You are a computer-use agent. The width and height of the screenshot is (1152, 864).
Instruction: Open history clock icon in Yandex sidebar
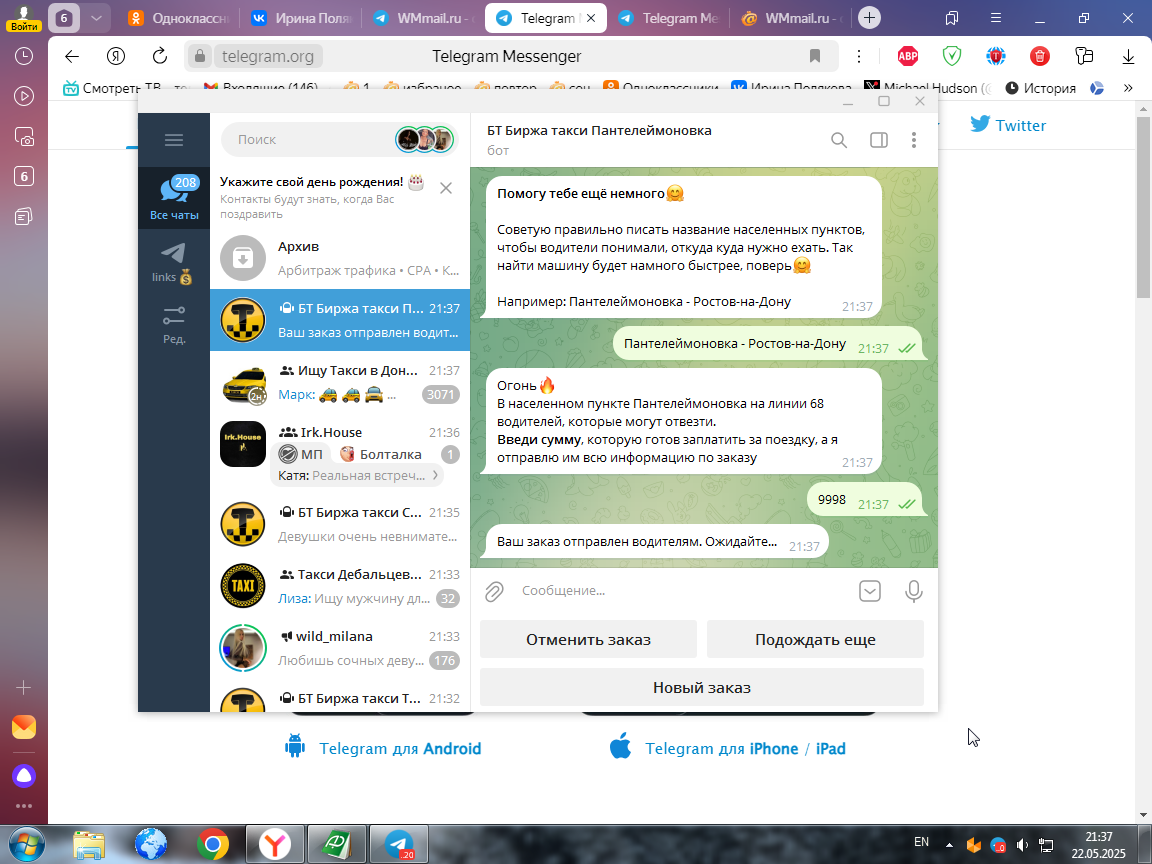24,56
